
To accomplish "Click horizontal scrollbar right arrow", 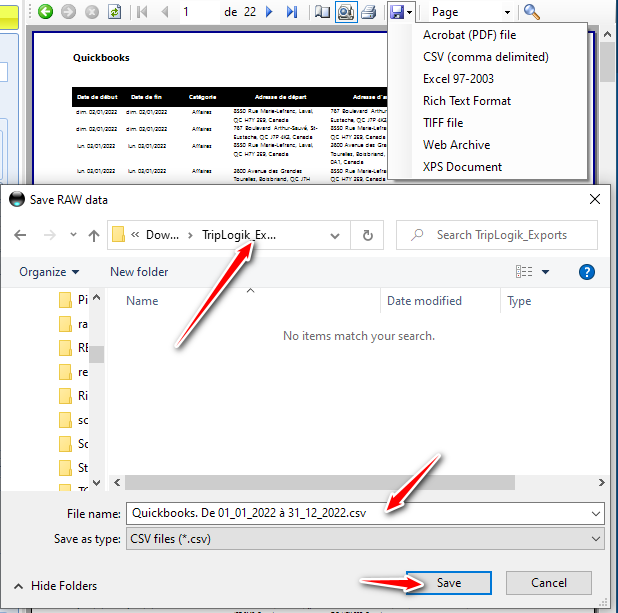I will (601, 483).
